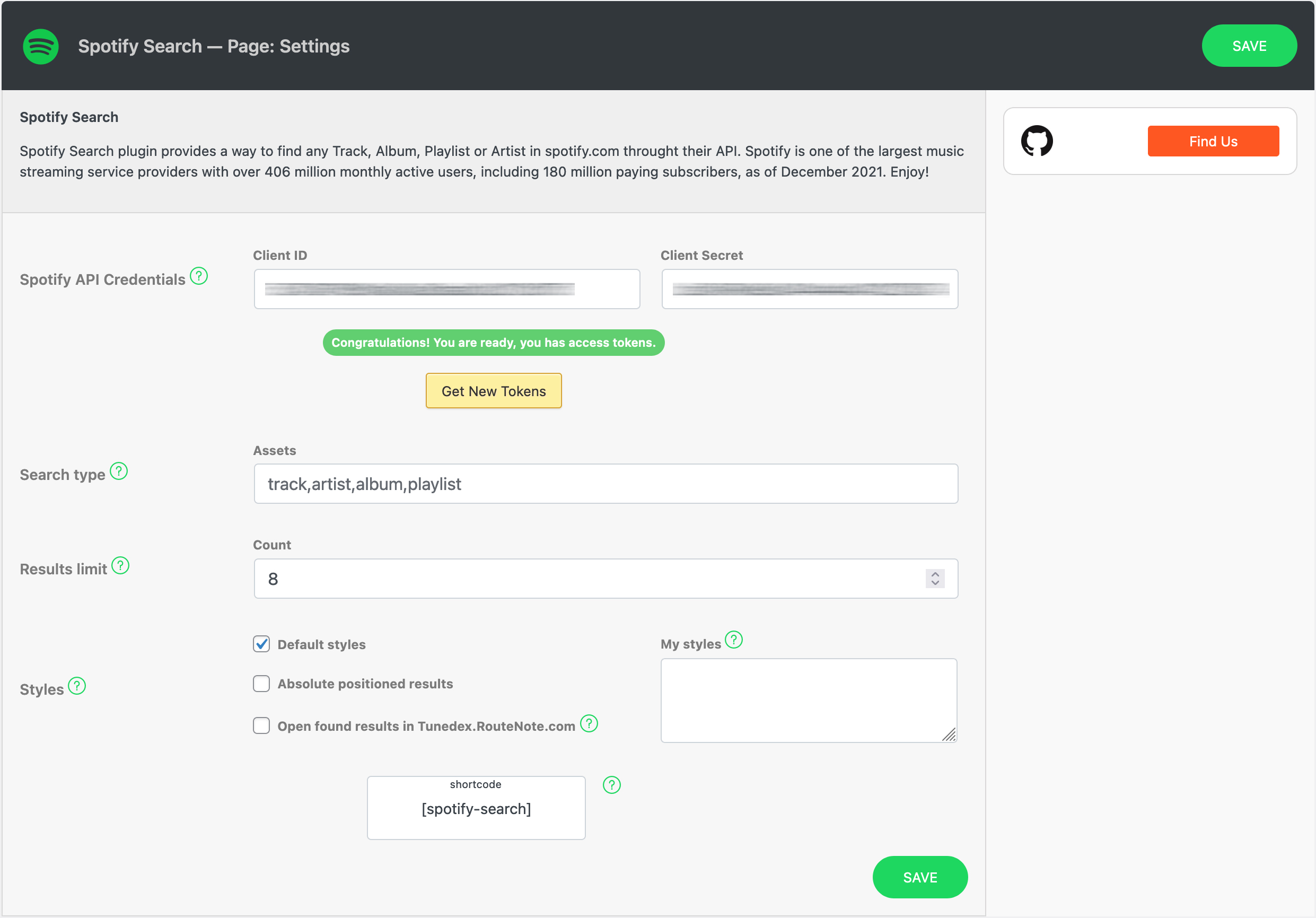The width and height of the screenshot is (1316, 918).
Task: Uncheck the Default styles checkbox
Action: 261,644
